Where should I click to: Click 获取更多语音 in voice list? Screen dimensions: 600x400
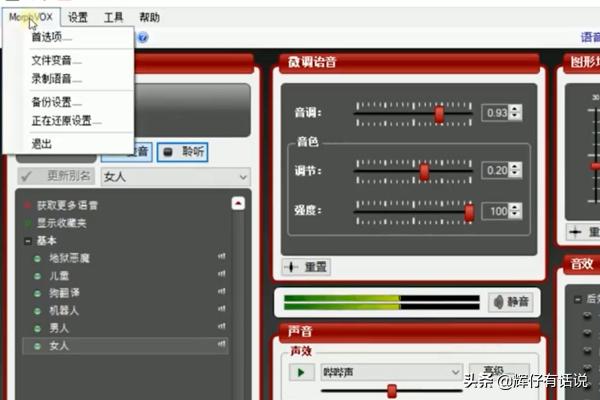pos(67,206)
